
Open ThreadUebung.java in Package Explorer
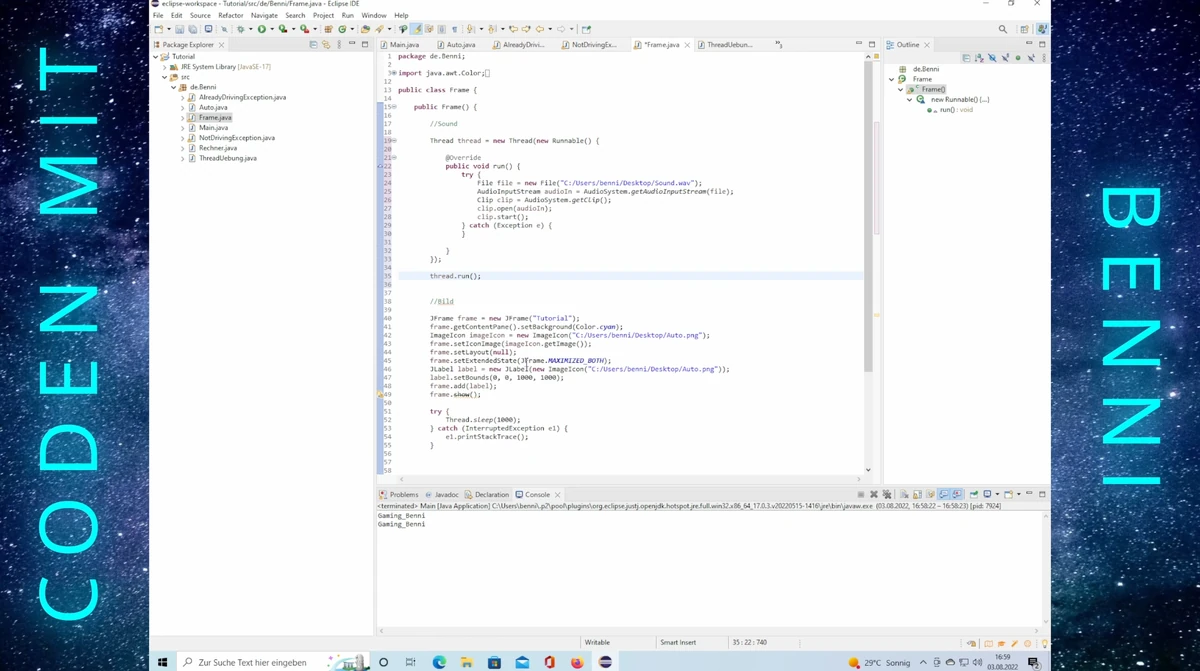tap(227, 158)
